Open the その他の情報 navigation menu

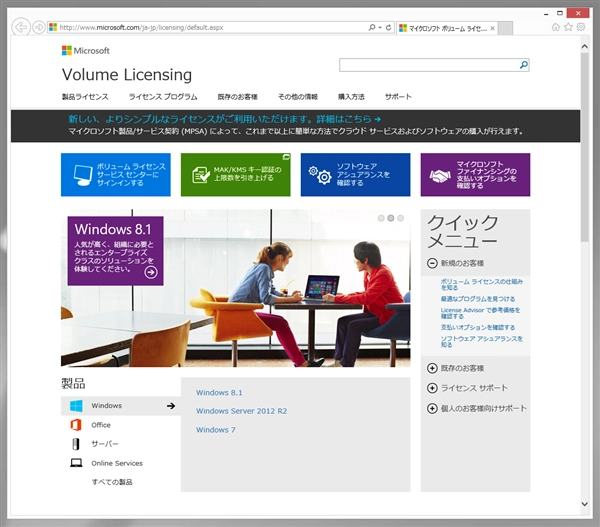pos(298,97)
